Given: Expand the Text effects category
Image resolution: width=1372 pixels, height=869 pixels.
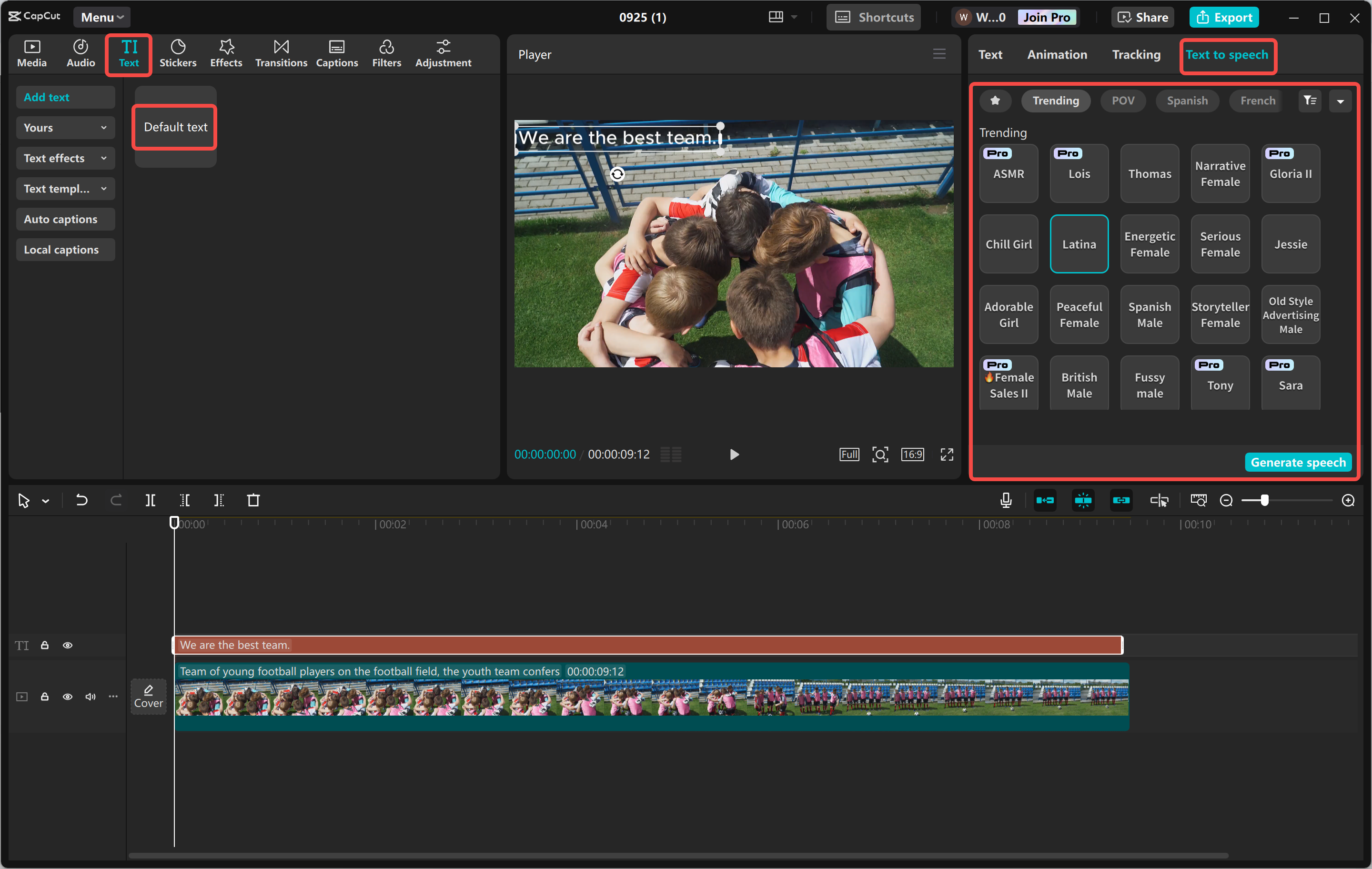Looking at the screenshot, I should click(x=65, y=159).
